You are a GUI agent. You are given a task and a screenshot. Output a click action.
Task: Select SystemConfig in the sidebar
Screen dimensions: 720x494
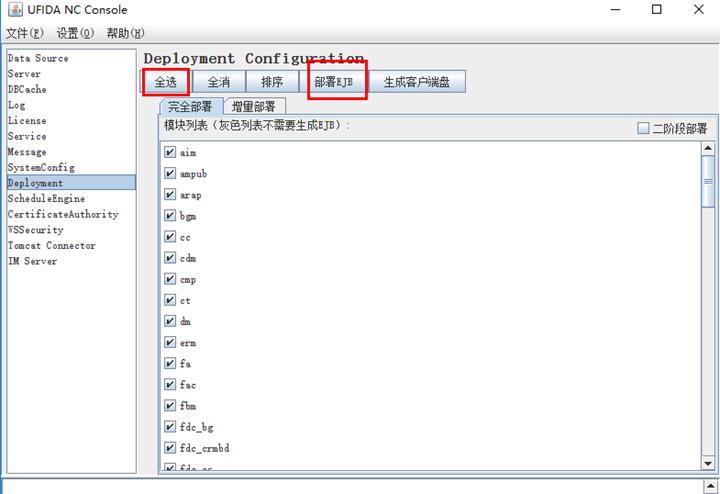pyautogui.click(x=71, y=168)
